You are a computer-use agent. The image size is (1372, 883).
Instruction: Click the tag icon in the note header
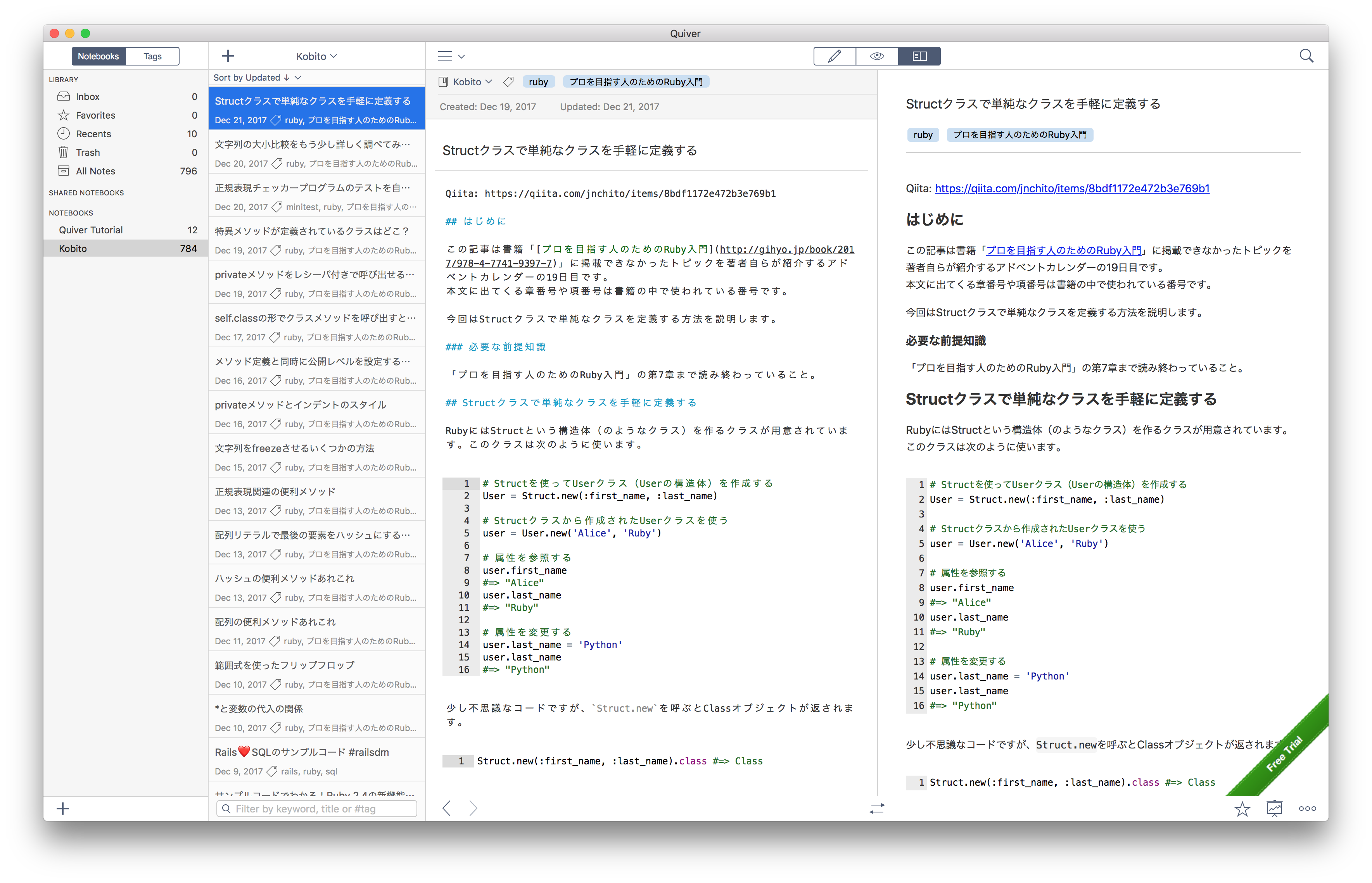click(508, 81)
